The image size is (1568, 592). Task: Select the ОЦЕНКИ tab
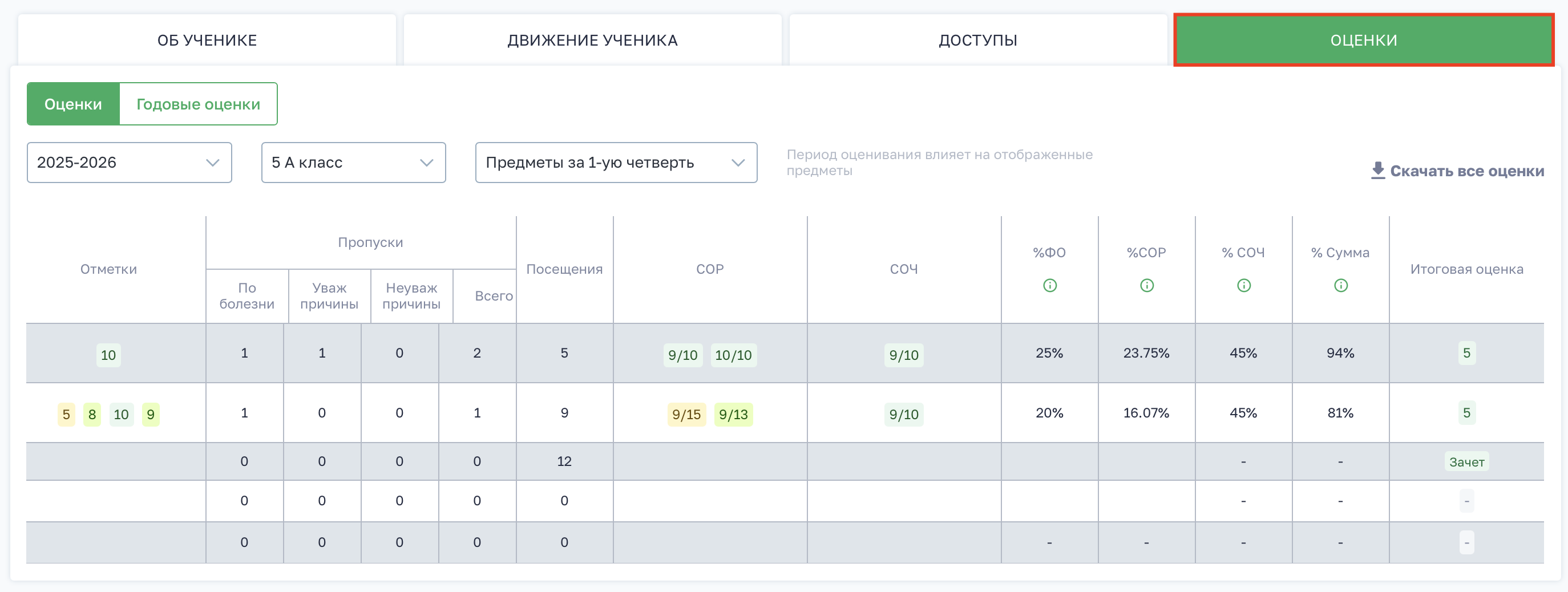pyautogui.click(x=1364, y=40)
